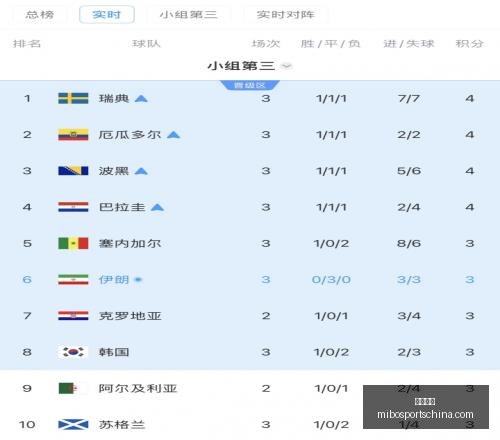Image resolution: width=500 pixels, height=440 pixels.
Task: Open team 波黑
Action: 114,171
